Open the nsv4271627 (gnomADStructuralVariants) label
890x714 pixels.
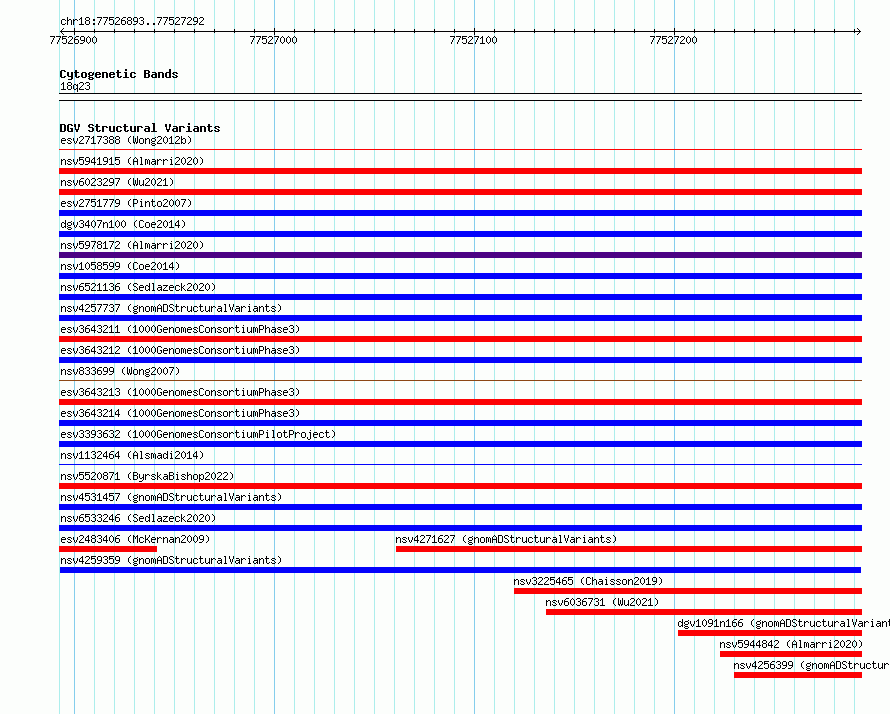click(506, 539)
